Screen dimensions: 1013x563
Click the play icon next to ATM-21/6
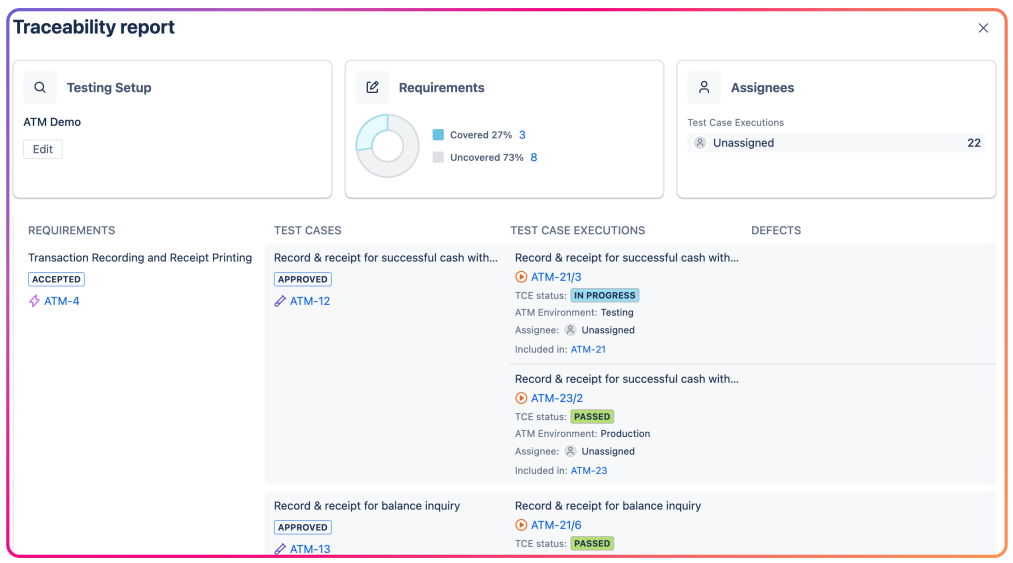click(521, 525)
